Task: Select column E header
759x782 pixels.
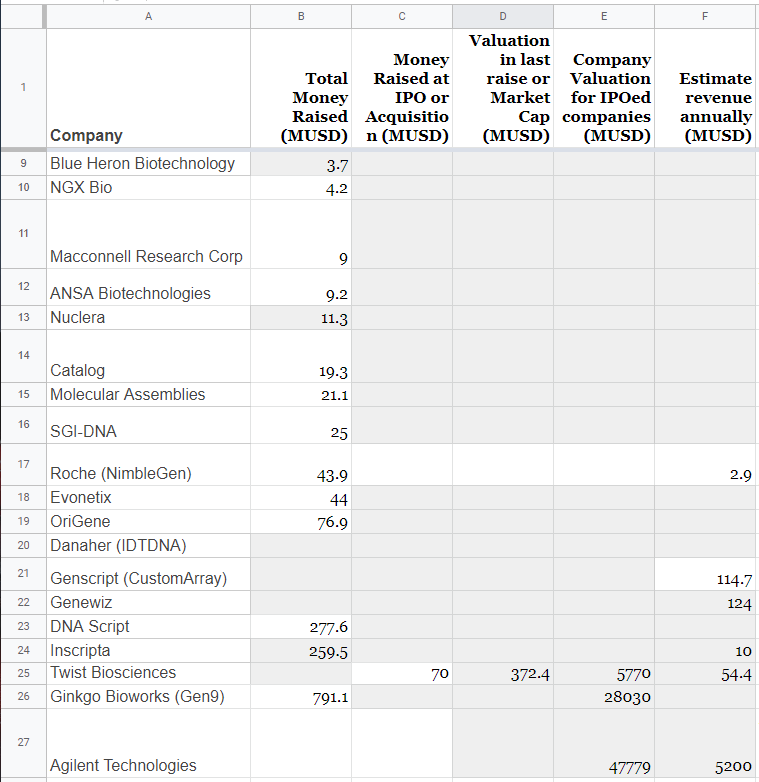Action: tap(604, 16)
